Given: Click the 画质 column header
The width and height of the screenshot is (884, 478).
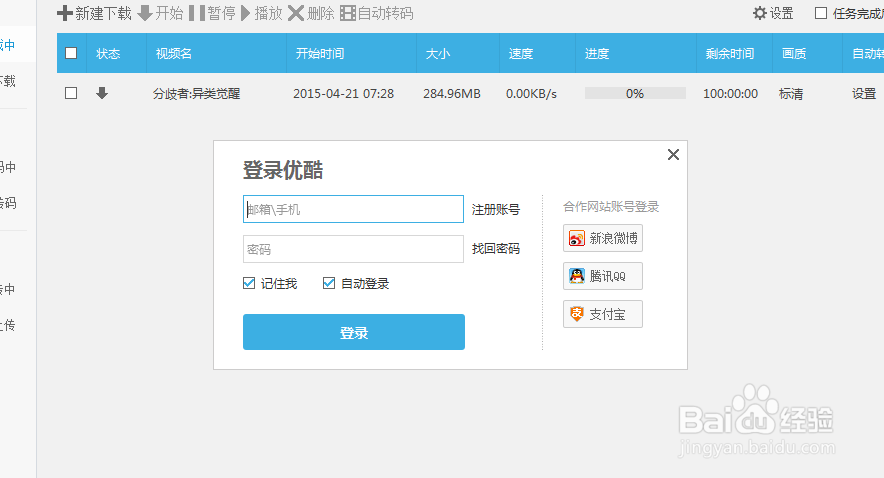Looking at the screenshot, I should [x=794, y=54].
